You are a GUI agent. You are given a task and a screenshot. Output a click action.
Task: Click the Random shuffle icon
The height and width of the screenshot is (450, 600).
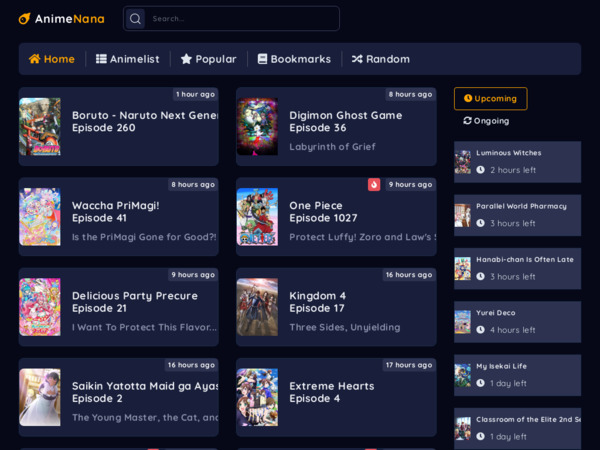tap(357, 59)
